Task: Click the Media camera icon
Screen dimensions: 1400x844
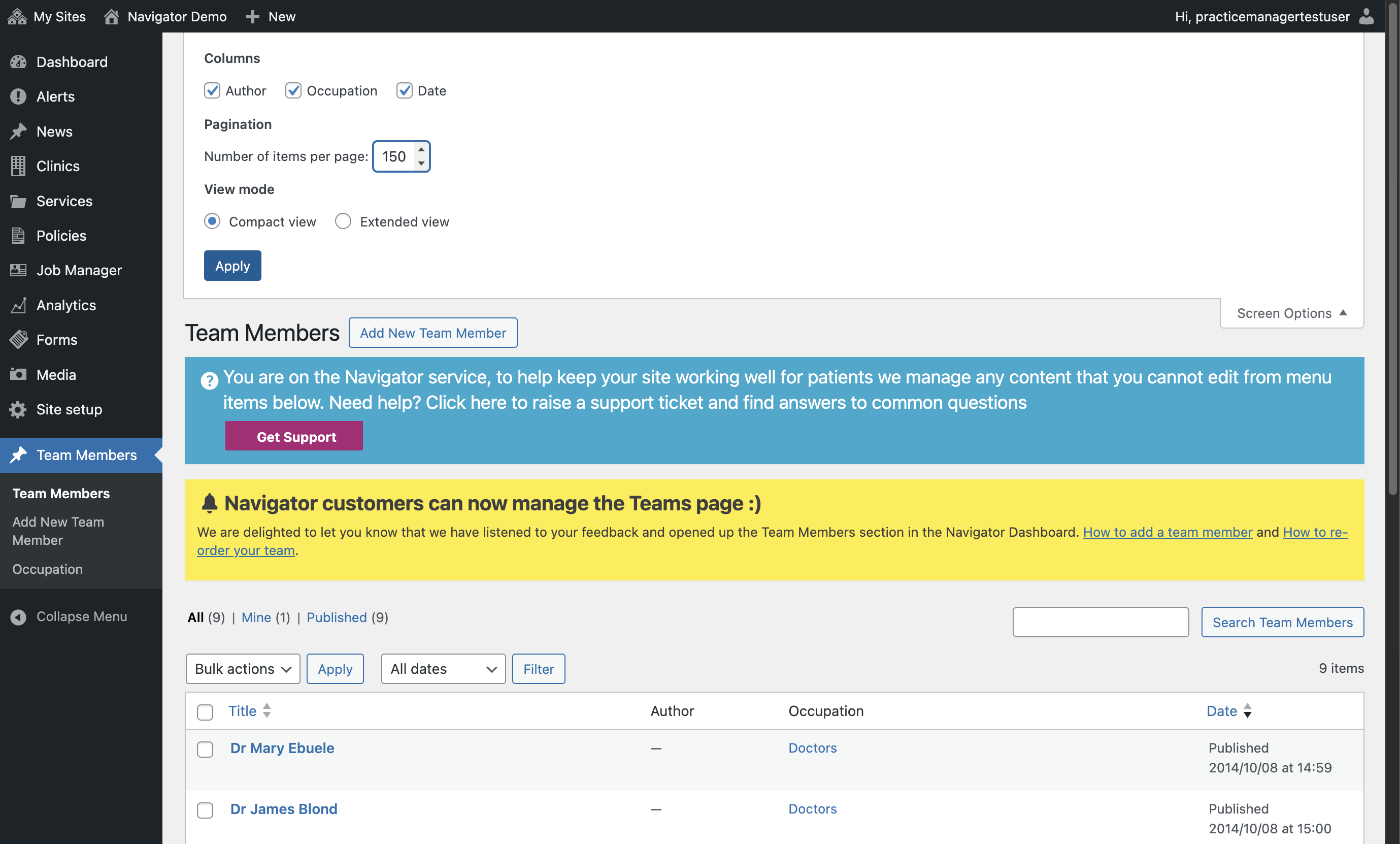Action: [18, 375]
